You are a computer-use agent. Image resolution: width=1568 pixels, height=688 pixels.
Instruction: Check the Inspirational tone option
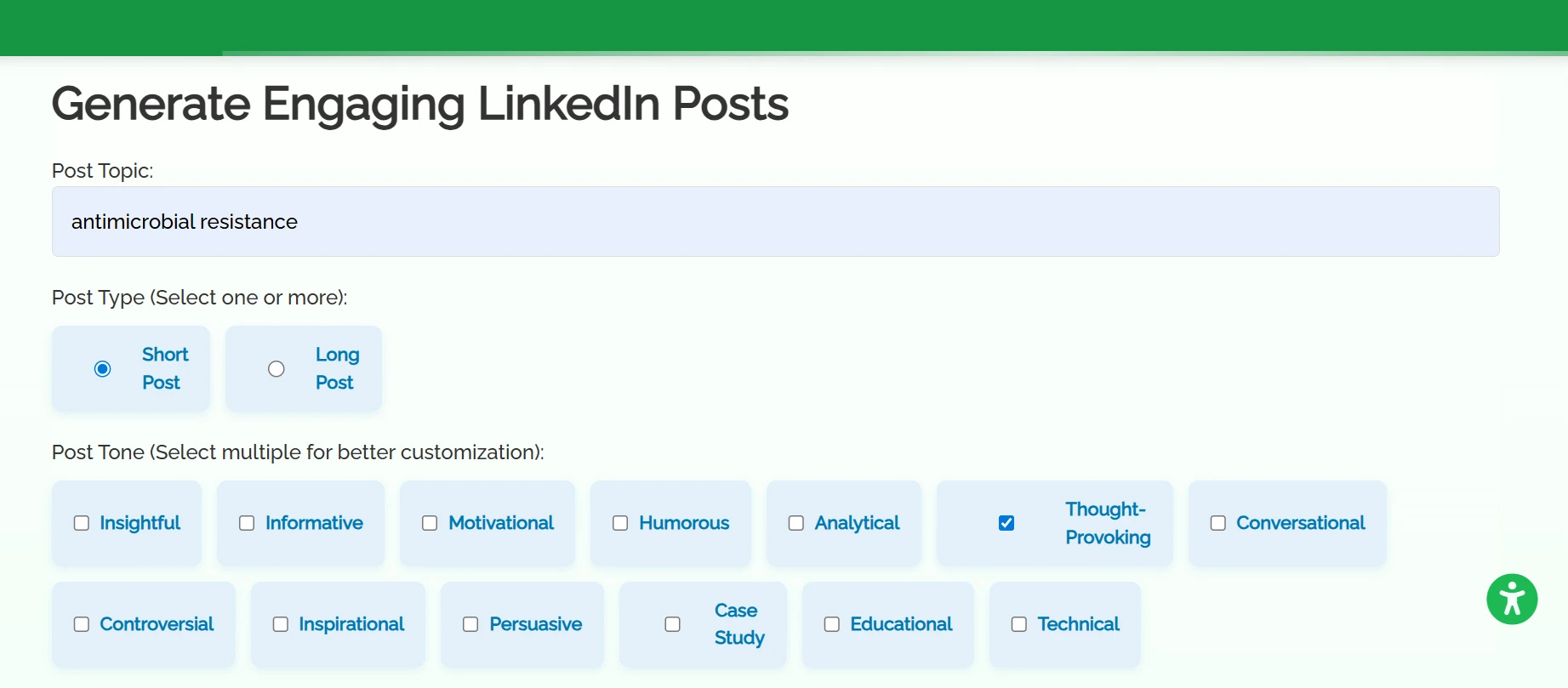pos(281,624)
